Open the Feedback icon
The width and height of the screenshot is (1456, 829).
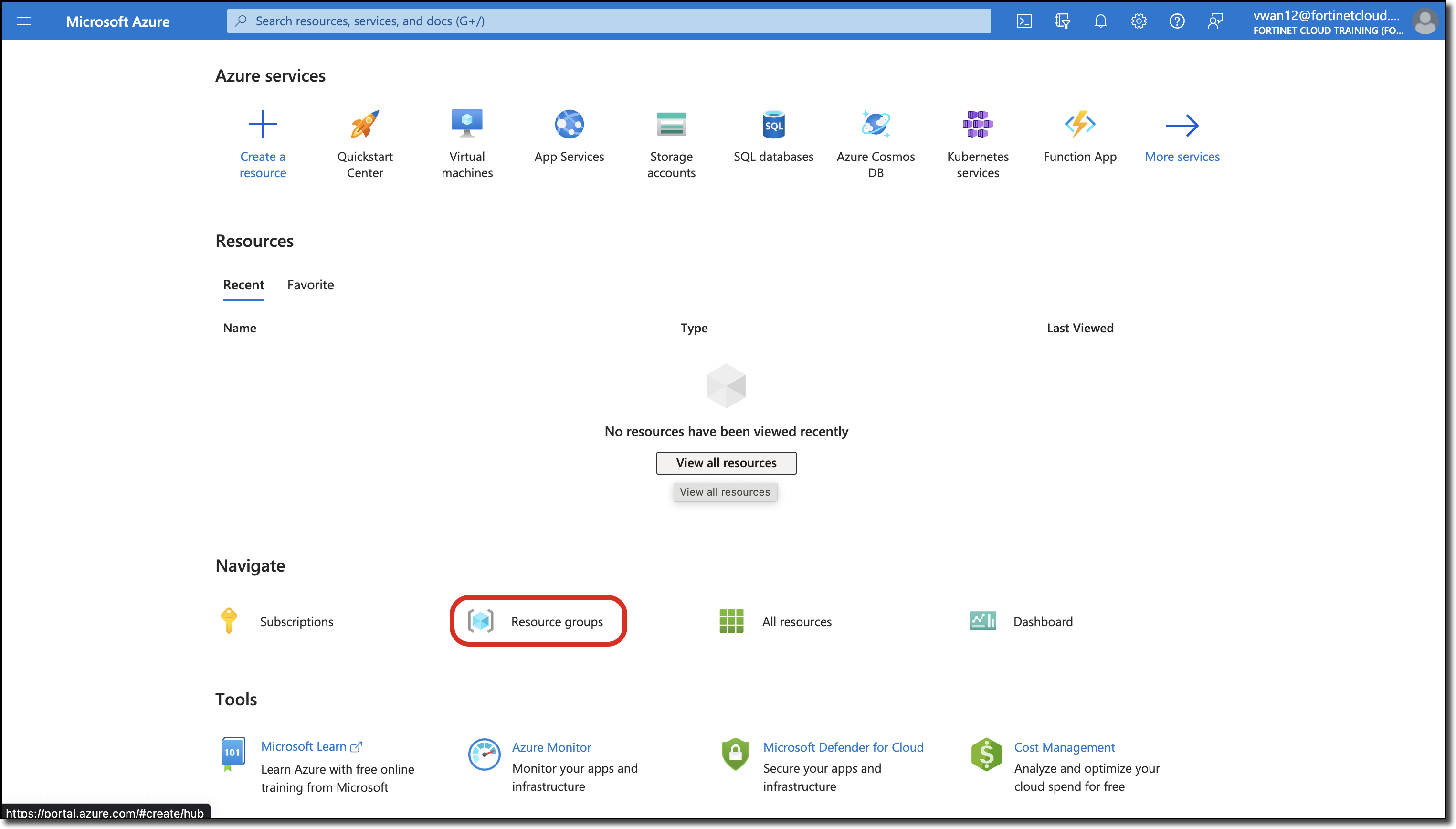tap(1214, 21)
